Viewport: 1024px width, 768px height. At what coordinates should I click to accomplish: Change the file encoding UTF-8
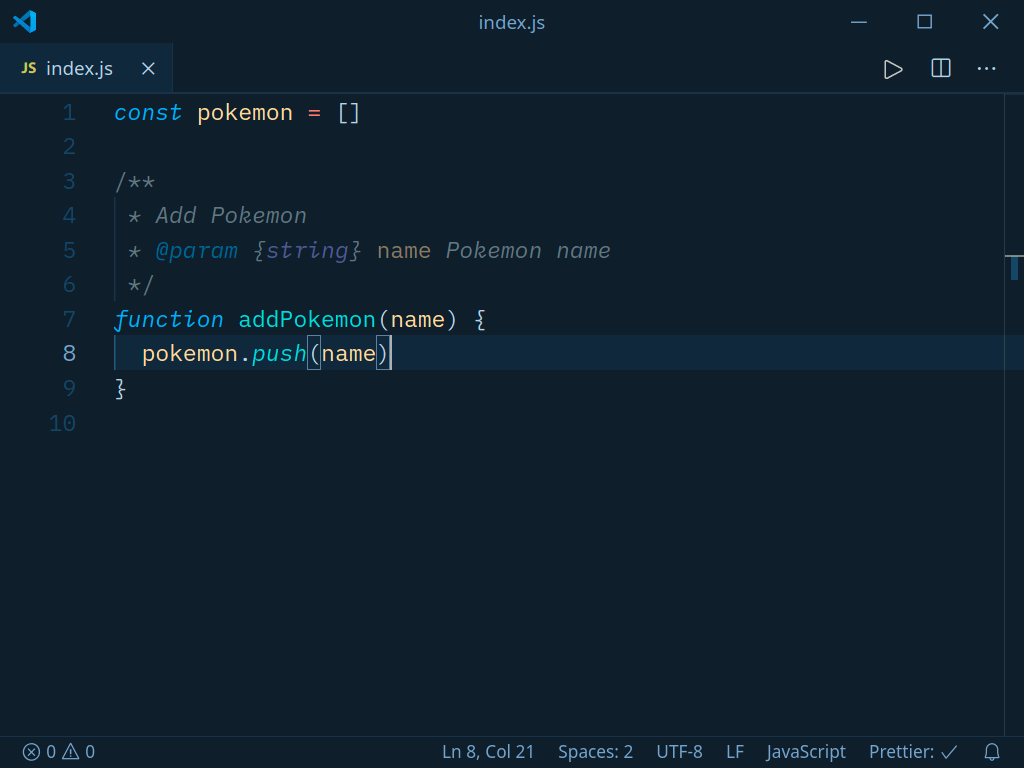(x=679, y=752)
